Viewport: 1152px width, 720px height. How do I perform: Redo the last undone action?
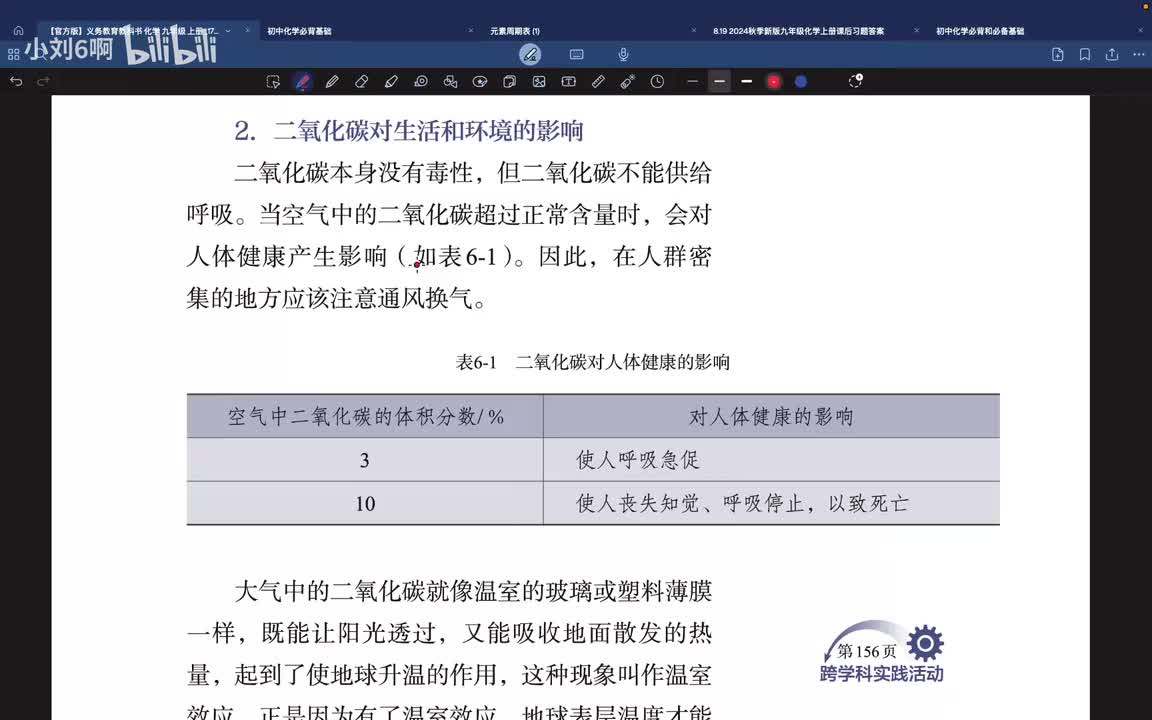click(x=43, y=82)
